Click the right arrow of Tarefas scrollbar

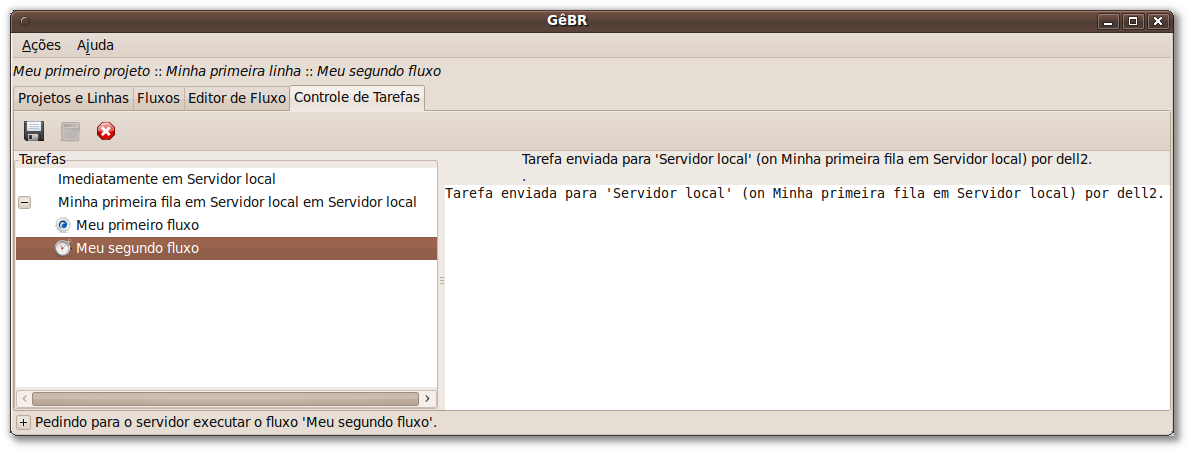coord(428,398)
